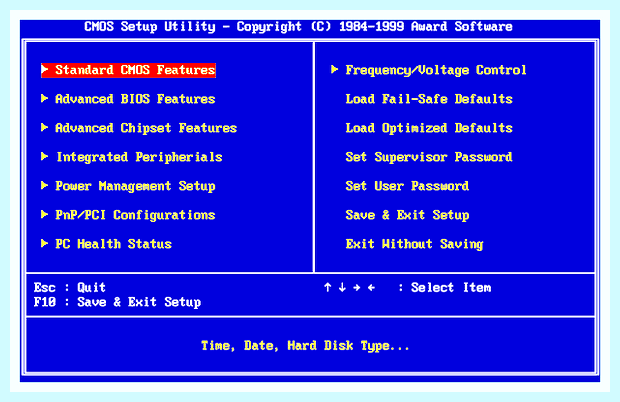Choose Load Optimized Defaults

(x=429, y=128)
